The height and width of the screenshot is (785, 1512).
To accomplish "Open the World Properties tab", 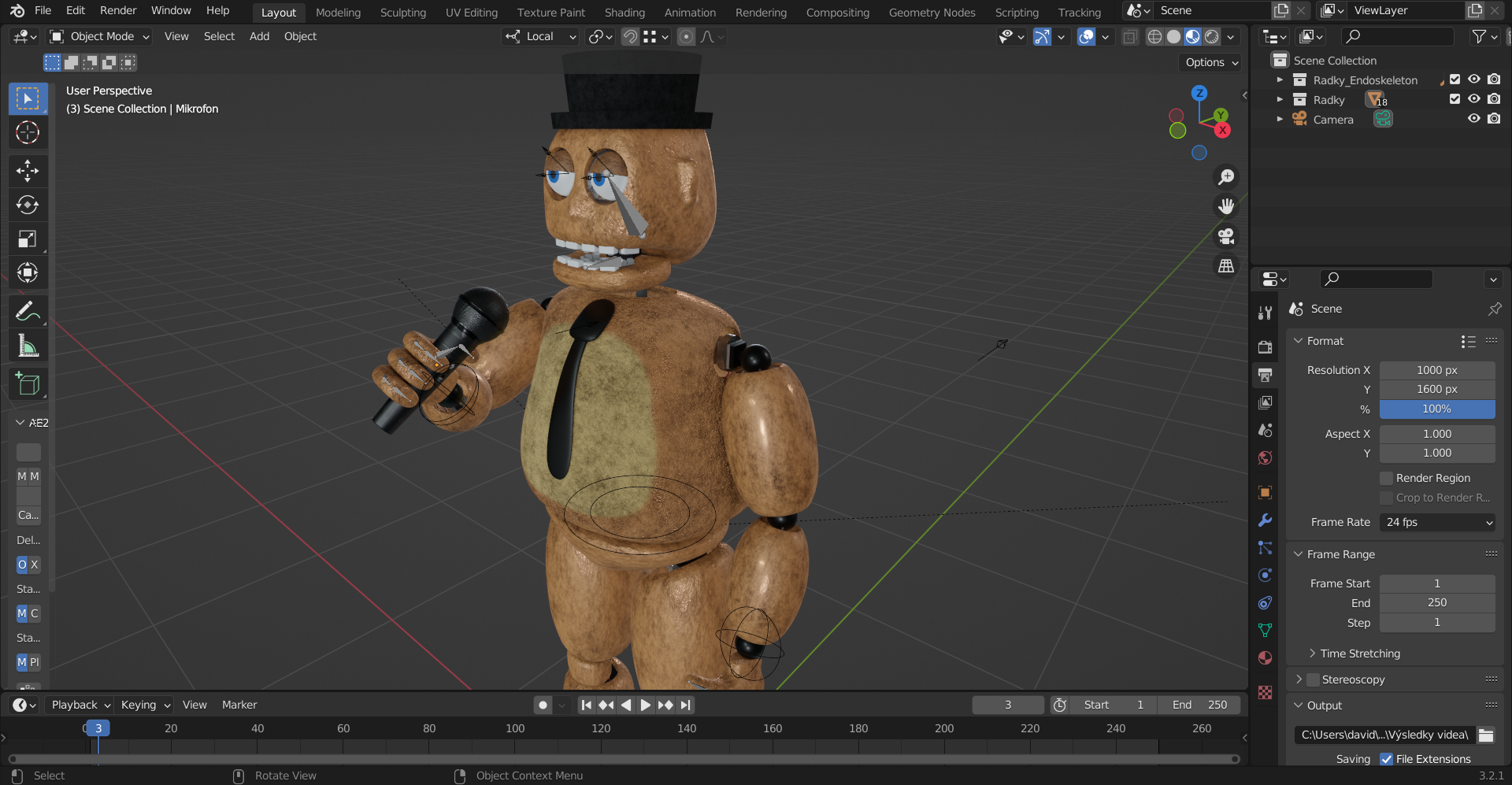I will pos(1265,457).
